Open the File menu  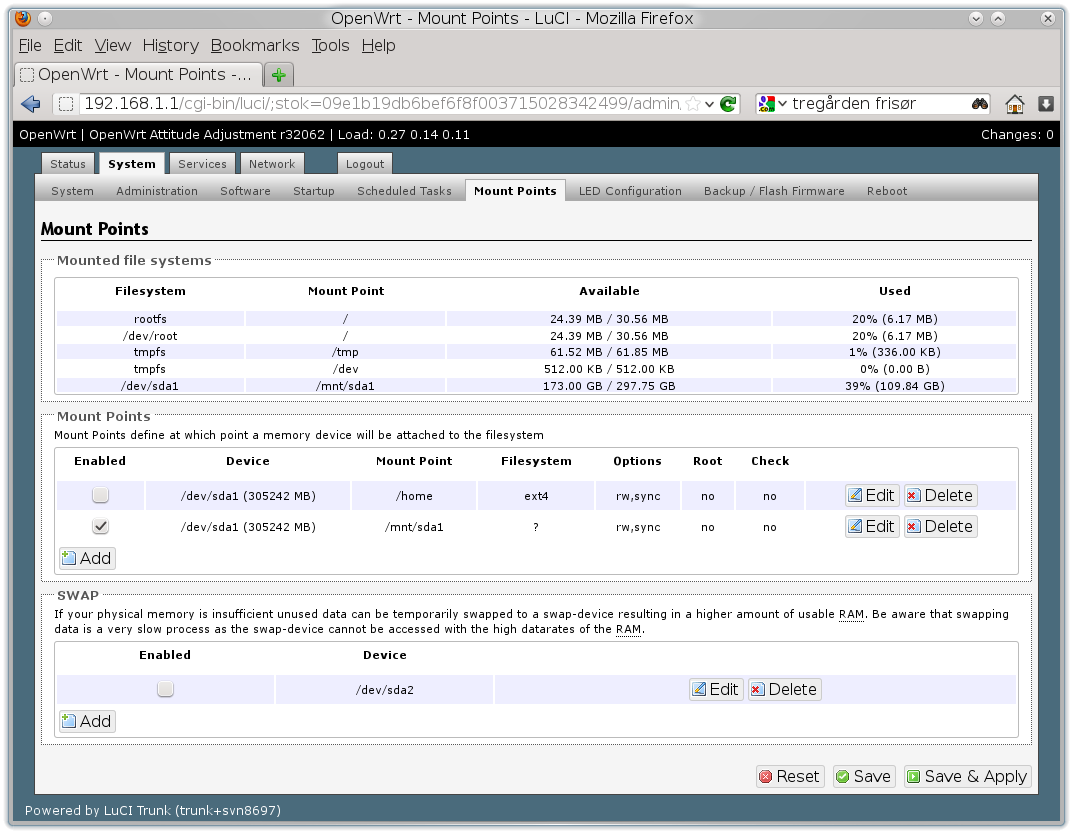point(30,45)
